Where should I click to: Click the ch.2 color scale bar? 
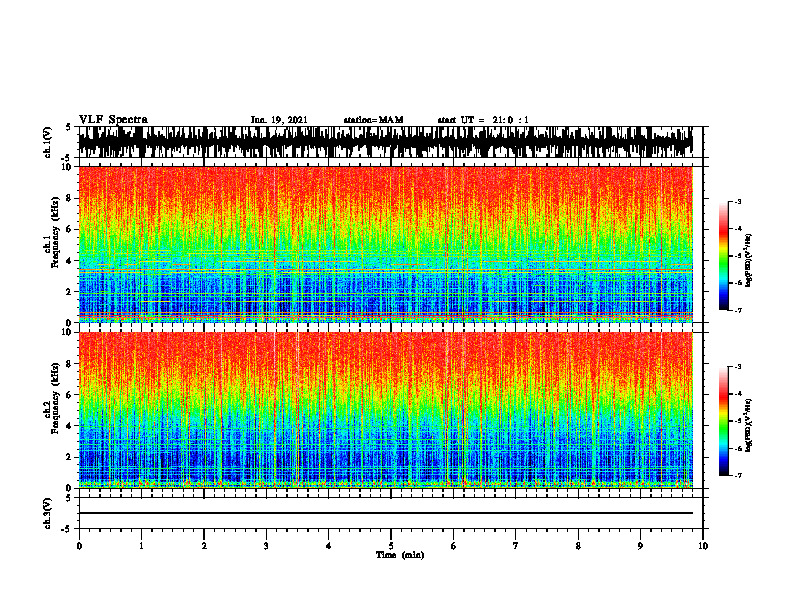tap(724, 421)
